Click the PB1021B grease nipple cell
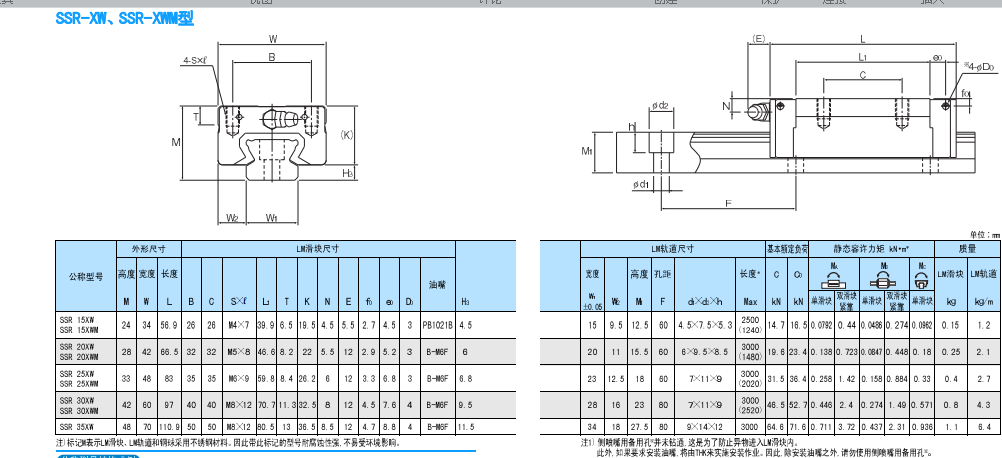Viewport: 1002px width, 458px height. [438, 325]
